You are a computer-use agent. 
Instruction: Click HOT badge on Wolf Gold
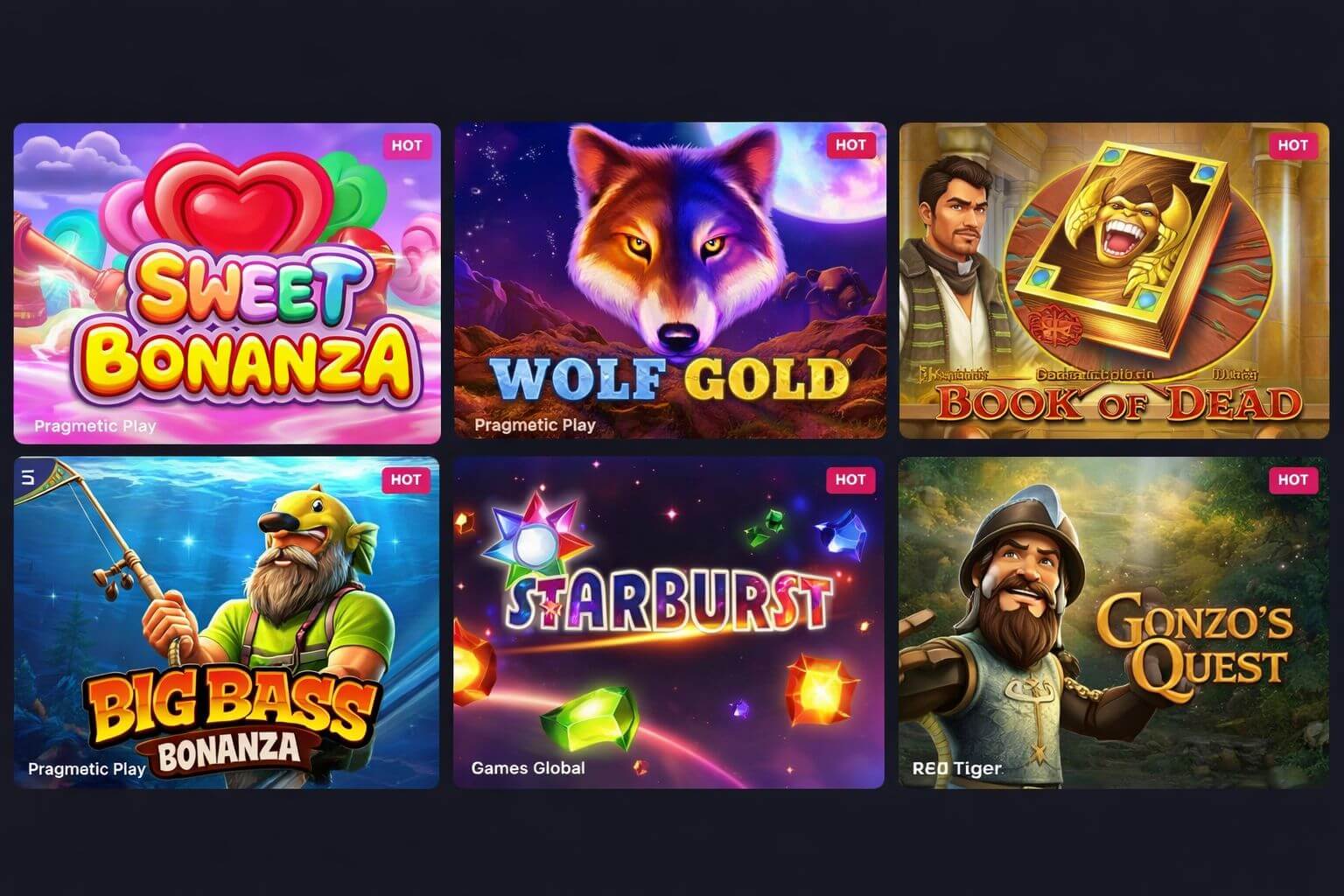(850, 144)
